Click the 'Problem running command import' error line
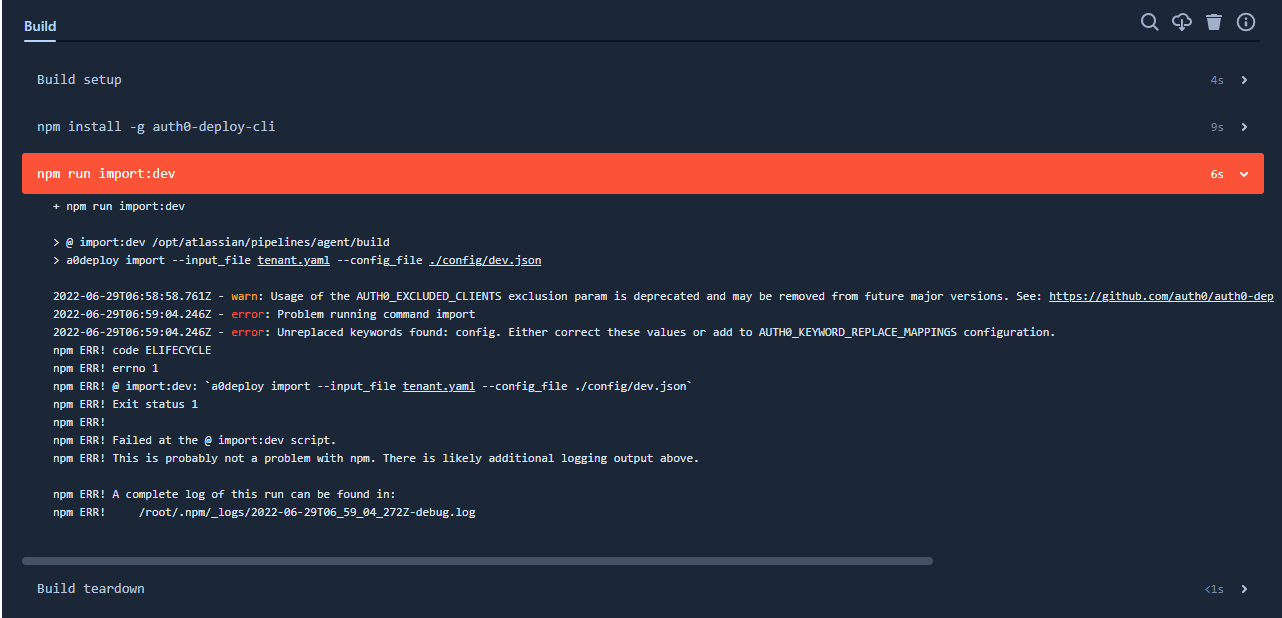 point(262,314)
